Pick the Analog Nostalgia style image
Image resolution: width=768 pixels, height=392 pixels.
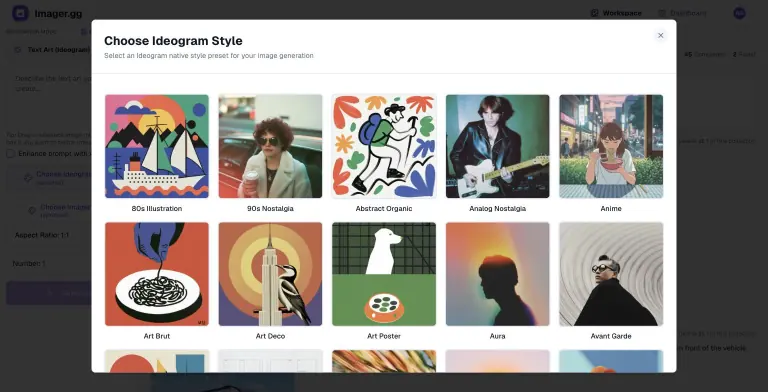click(498, 146)
